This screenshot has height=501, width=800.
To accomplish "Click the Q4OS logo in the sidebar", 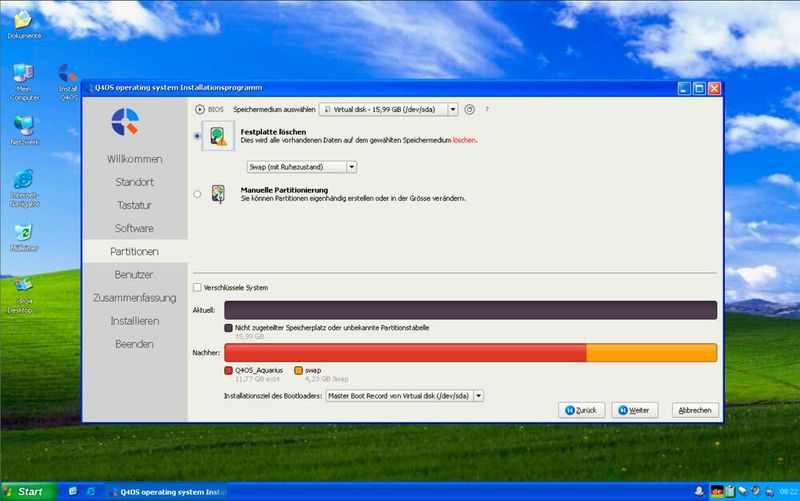I will (x=125, y=122).
